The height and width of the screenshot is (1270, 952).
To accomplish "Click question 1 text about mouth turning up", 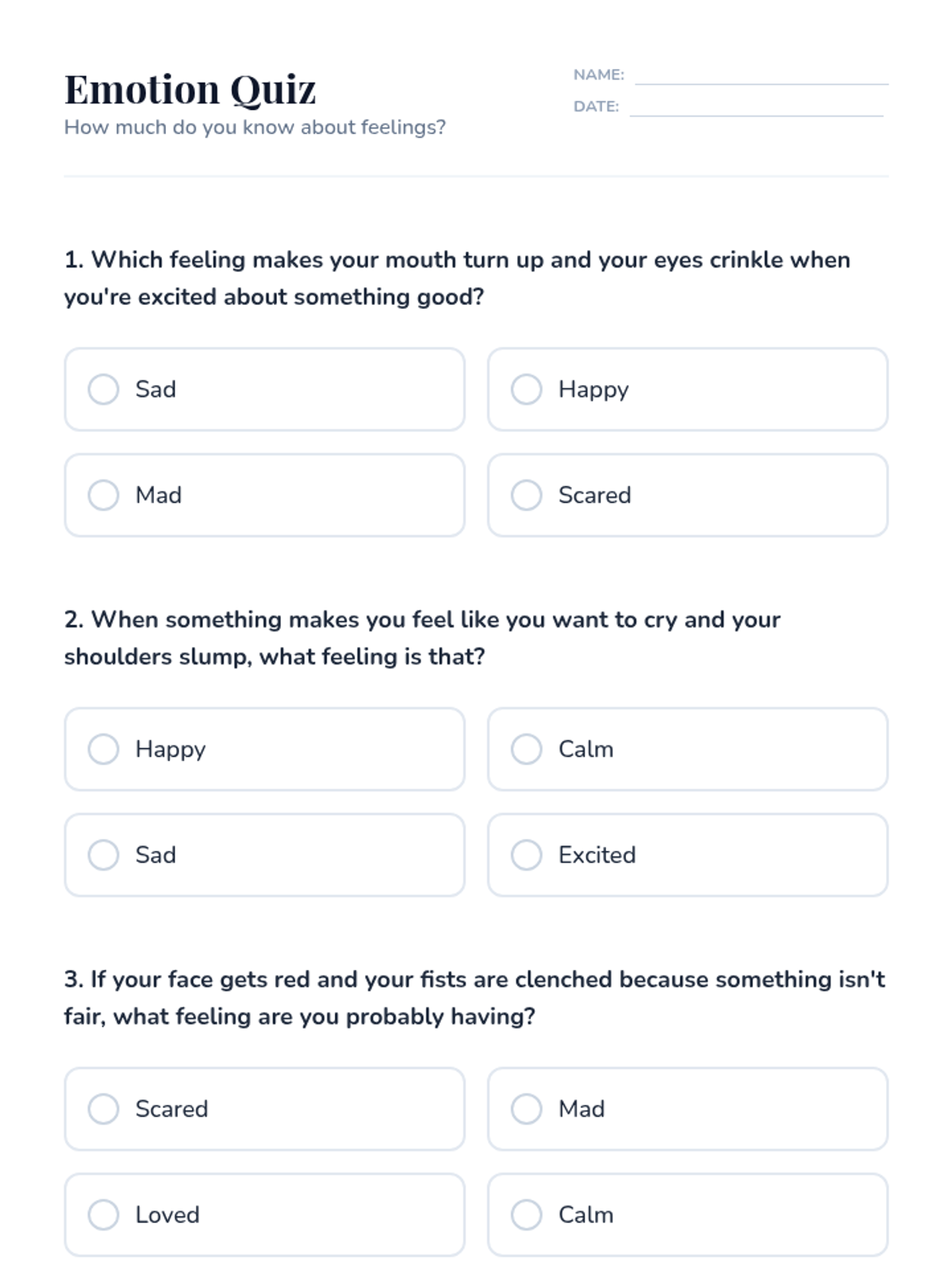I will (x=456, y=278).
